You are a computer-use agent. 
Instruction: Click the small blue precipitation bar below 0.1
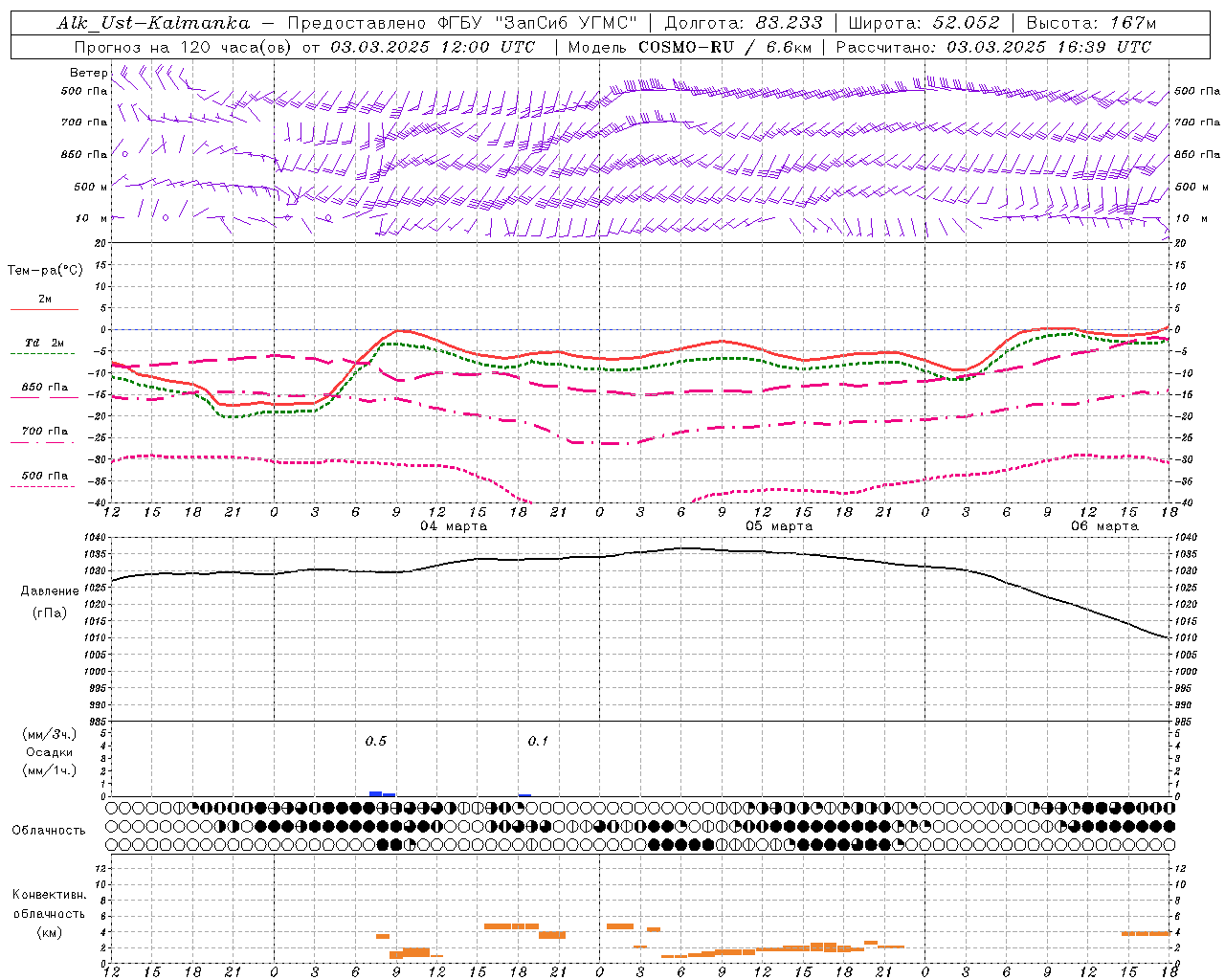tap(524, 795)
